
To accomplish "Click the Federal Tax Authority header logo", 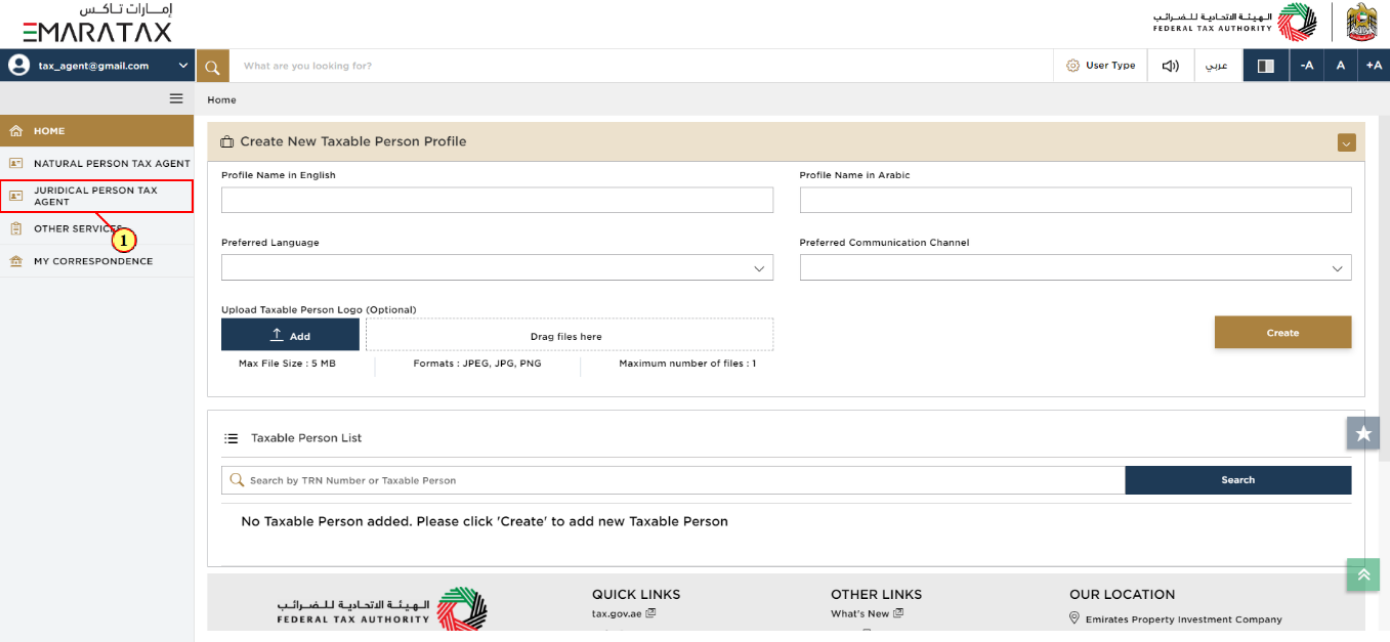I will (1235, 22).
